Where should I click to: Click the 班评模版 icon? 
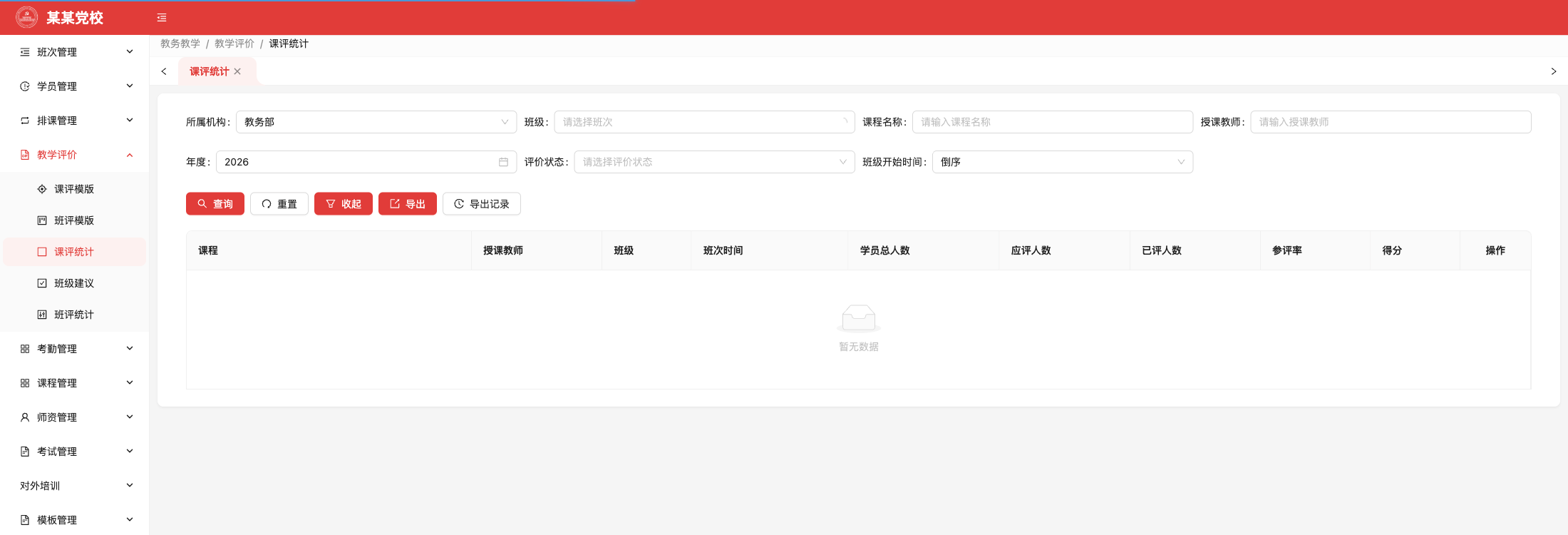42,220
